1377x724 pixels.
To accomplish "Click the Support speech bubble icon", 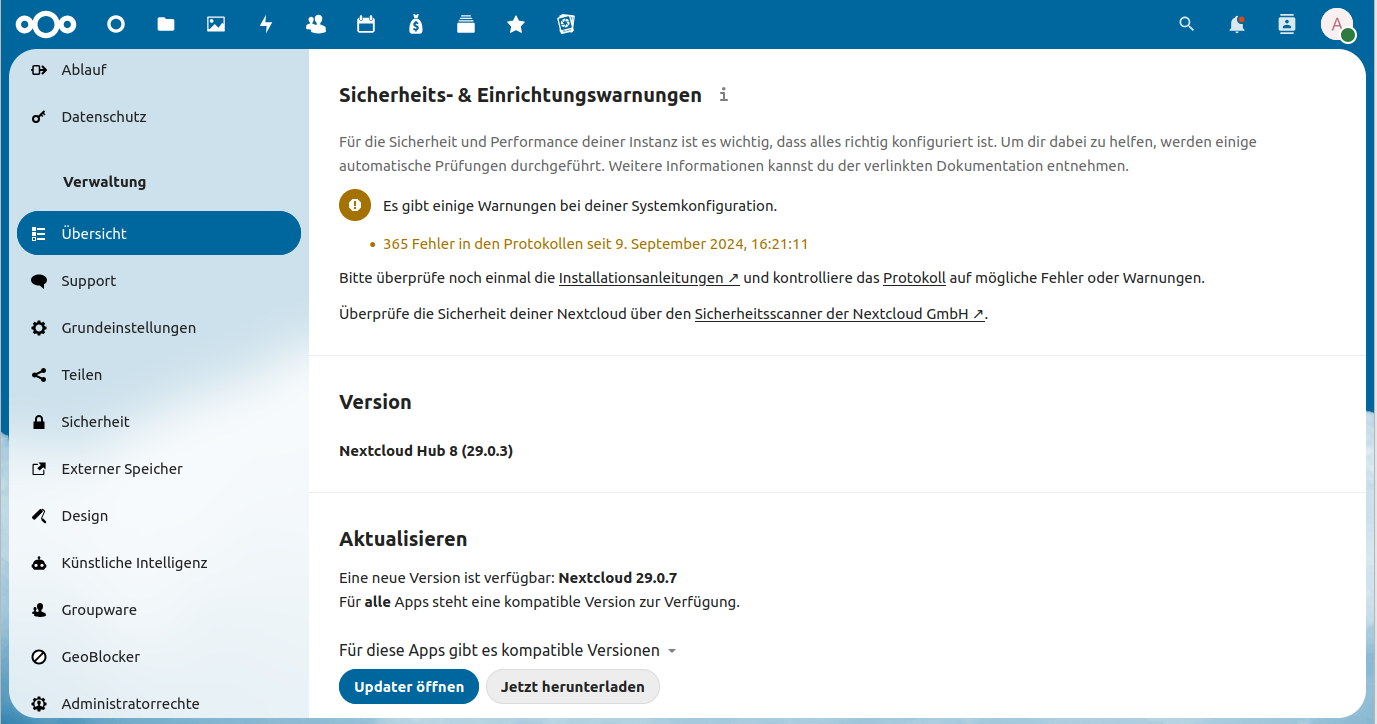I will [x=39, y=281].
